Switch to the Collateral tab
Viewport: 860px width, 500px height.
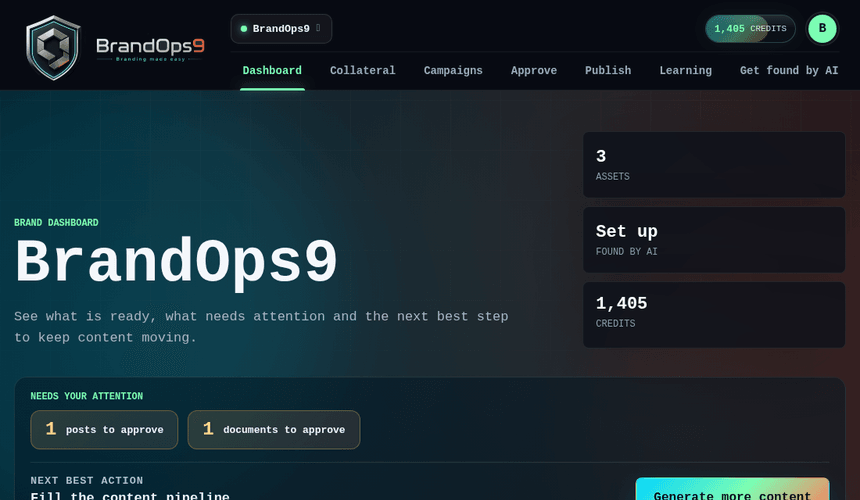[x=363, y=71]
